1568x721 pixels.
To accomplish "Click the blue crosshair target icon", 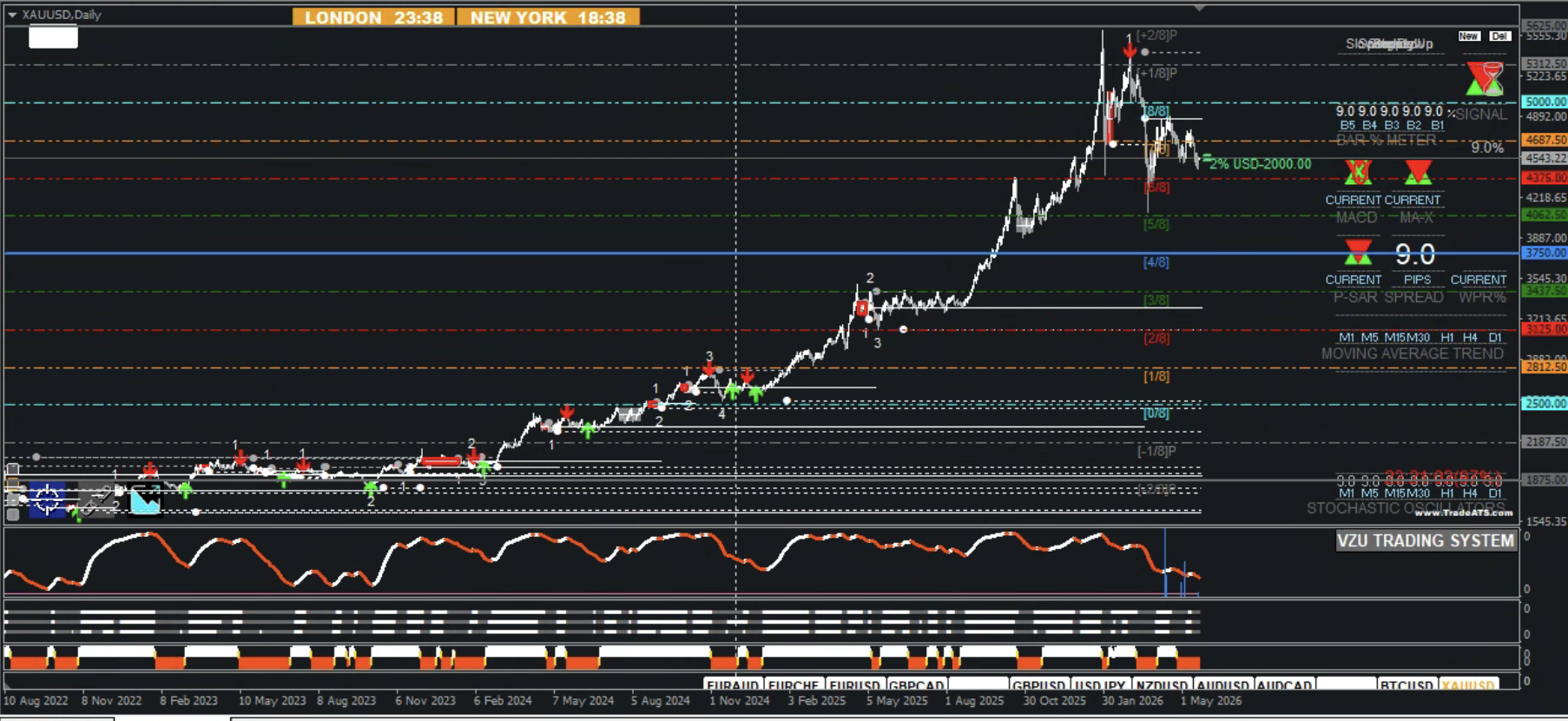I will pyautogui.click(x=48, y=499).
